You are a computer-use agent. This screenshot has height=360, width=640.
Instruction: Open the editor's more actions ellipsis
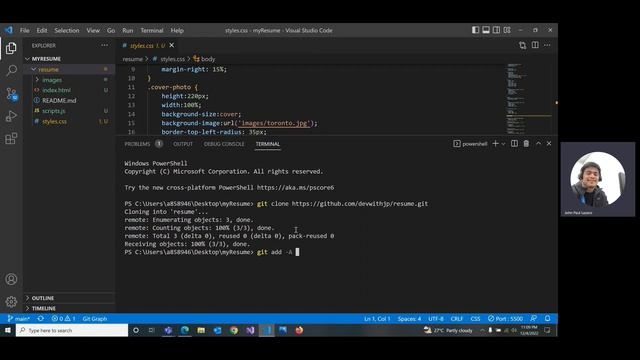coord(547,45)
